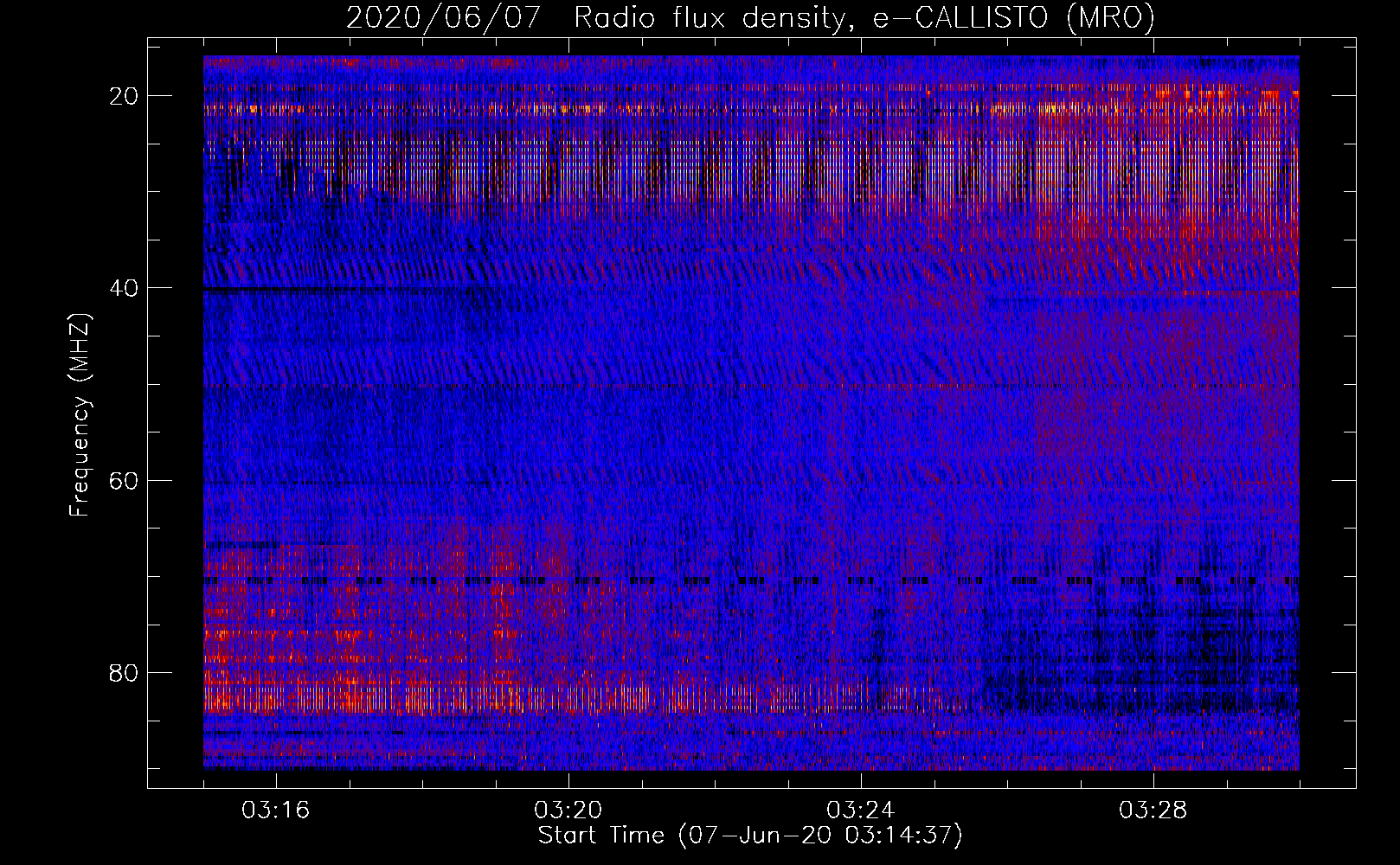Click the plot title 'Radio flux density, e-CALLISTO (MRO)'

pyautogui.click(x=864, y=17)
